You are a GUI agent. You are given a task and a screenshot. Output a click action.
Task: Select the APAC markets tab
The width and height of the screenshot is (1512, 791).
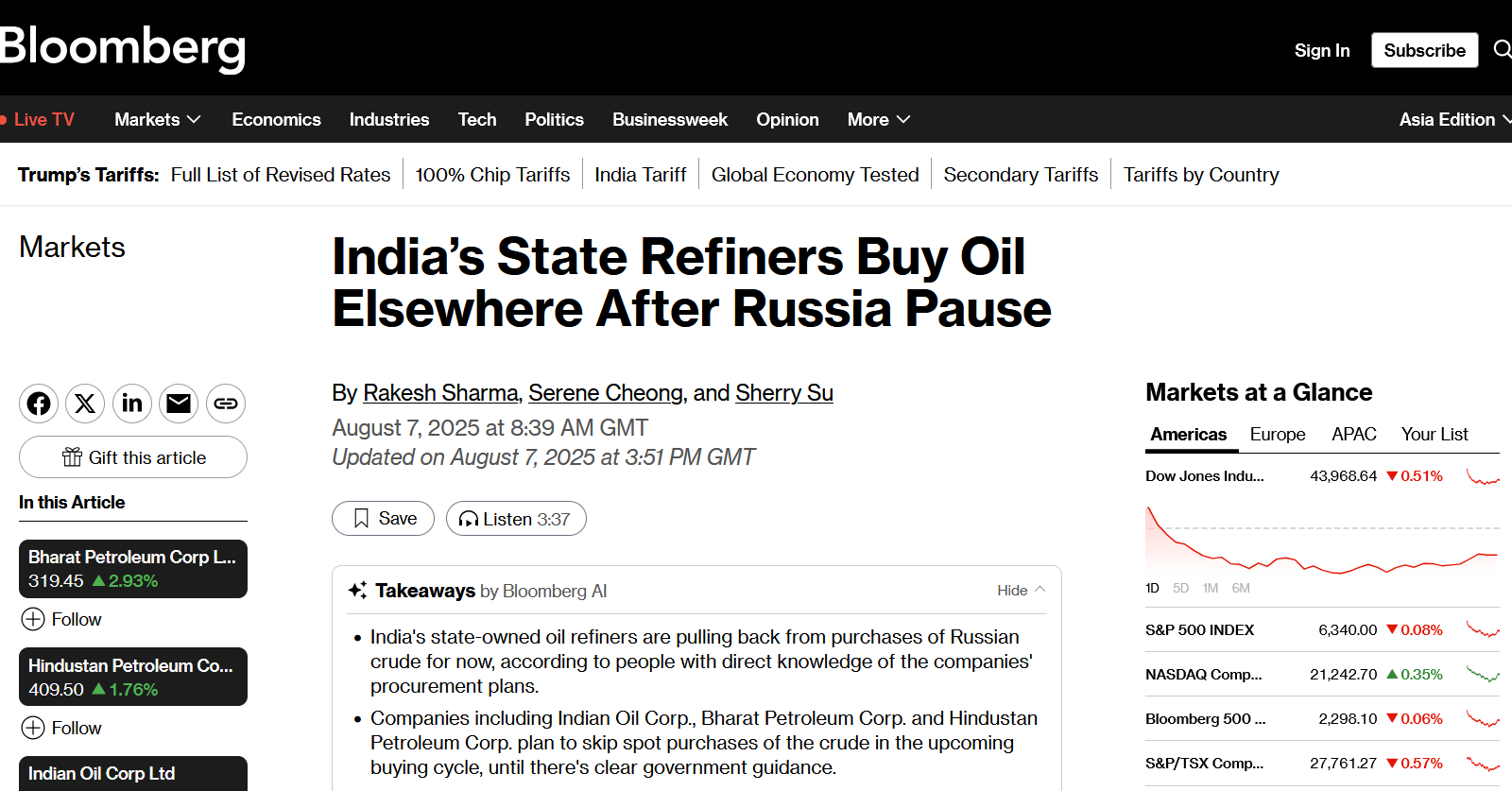click(x=1354, y=434)
